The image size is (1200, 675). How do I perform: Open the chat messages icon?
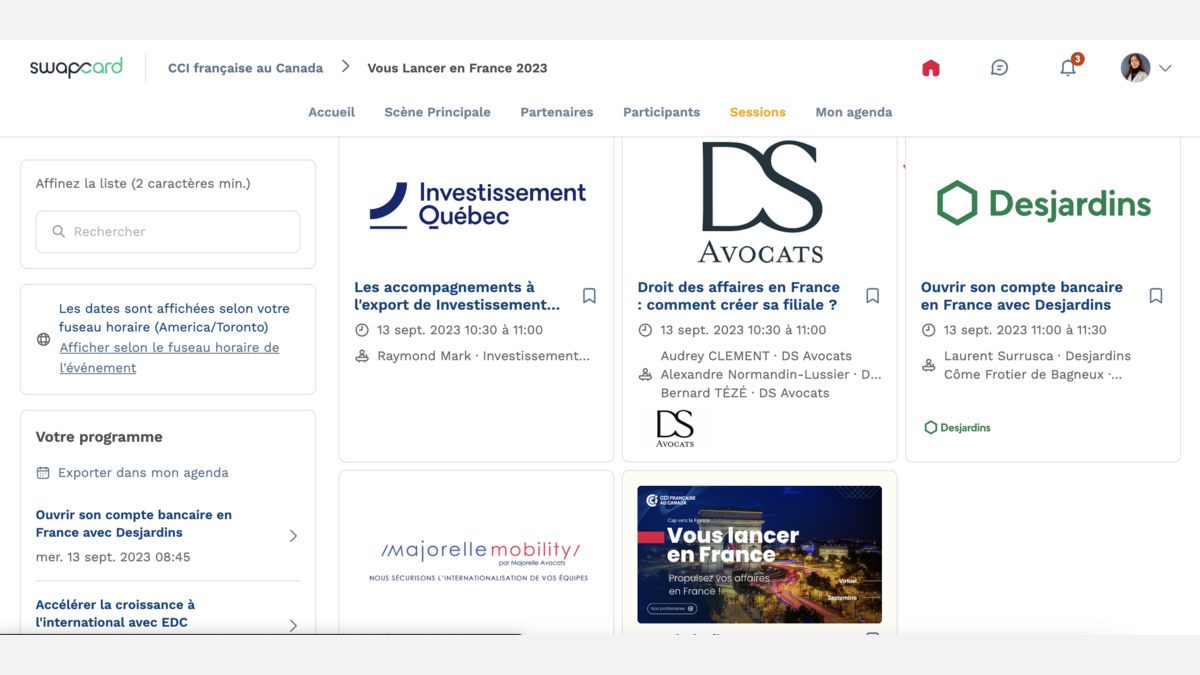(x=999, y=68)
